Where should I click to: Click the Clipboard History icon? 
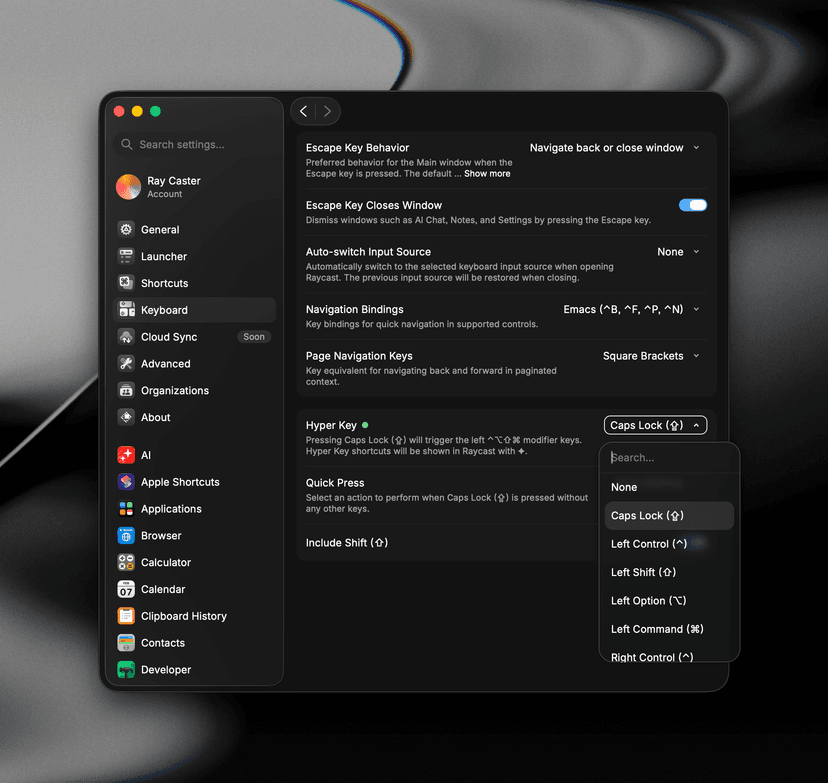click(126, 616)
